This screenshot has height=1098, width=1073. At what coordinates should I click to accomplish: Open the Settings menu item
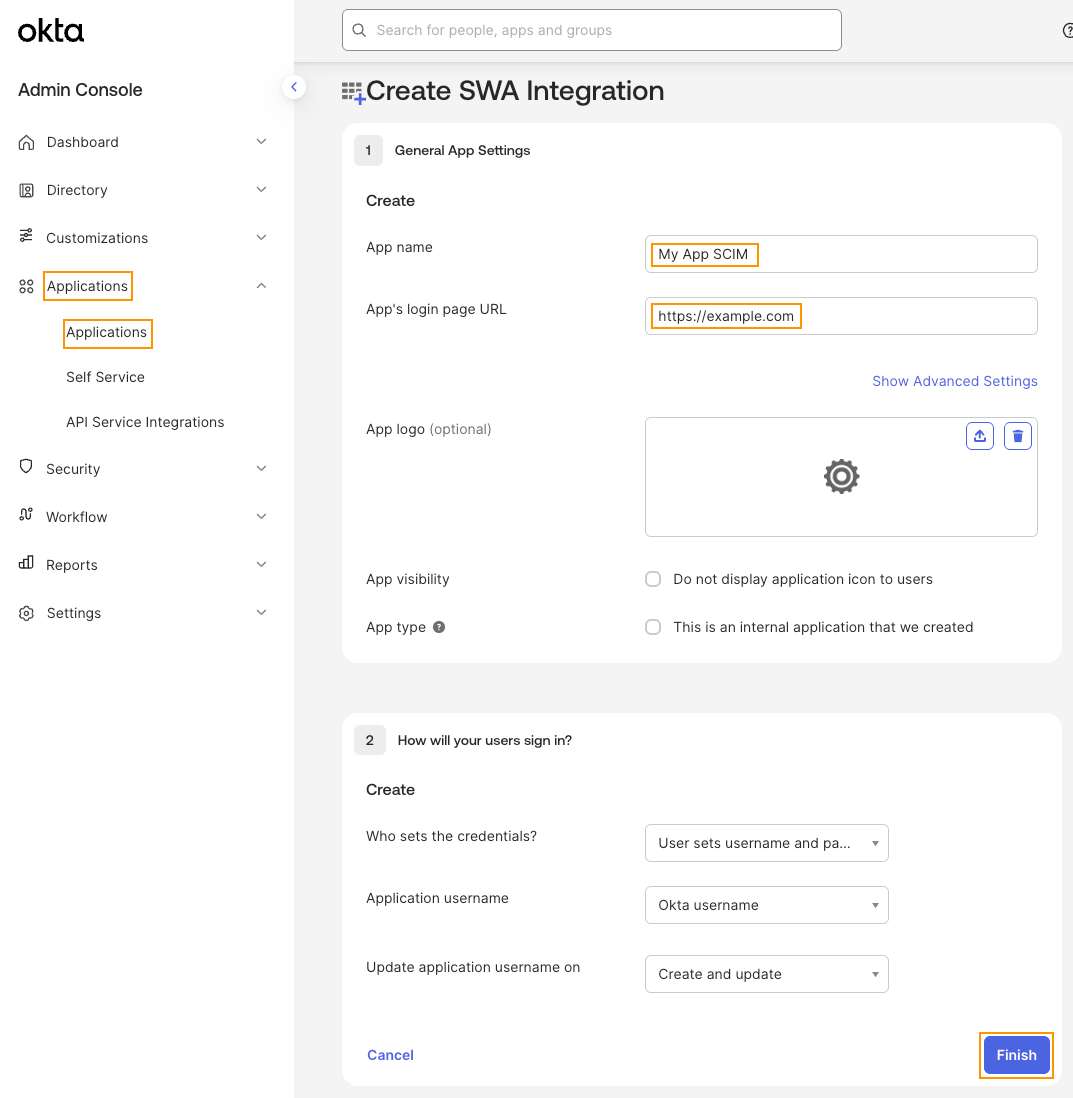tap(74, 613)
